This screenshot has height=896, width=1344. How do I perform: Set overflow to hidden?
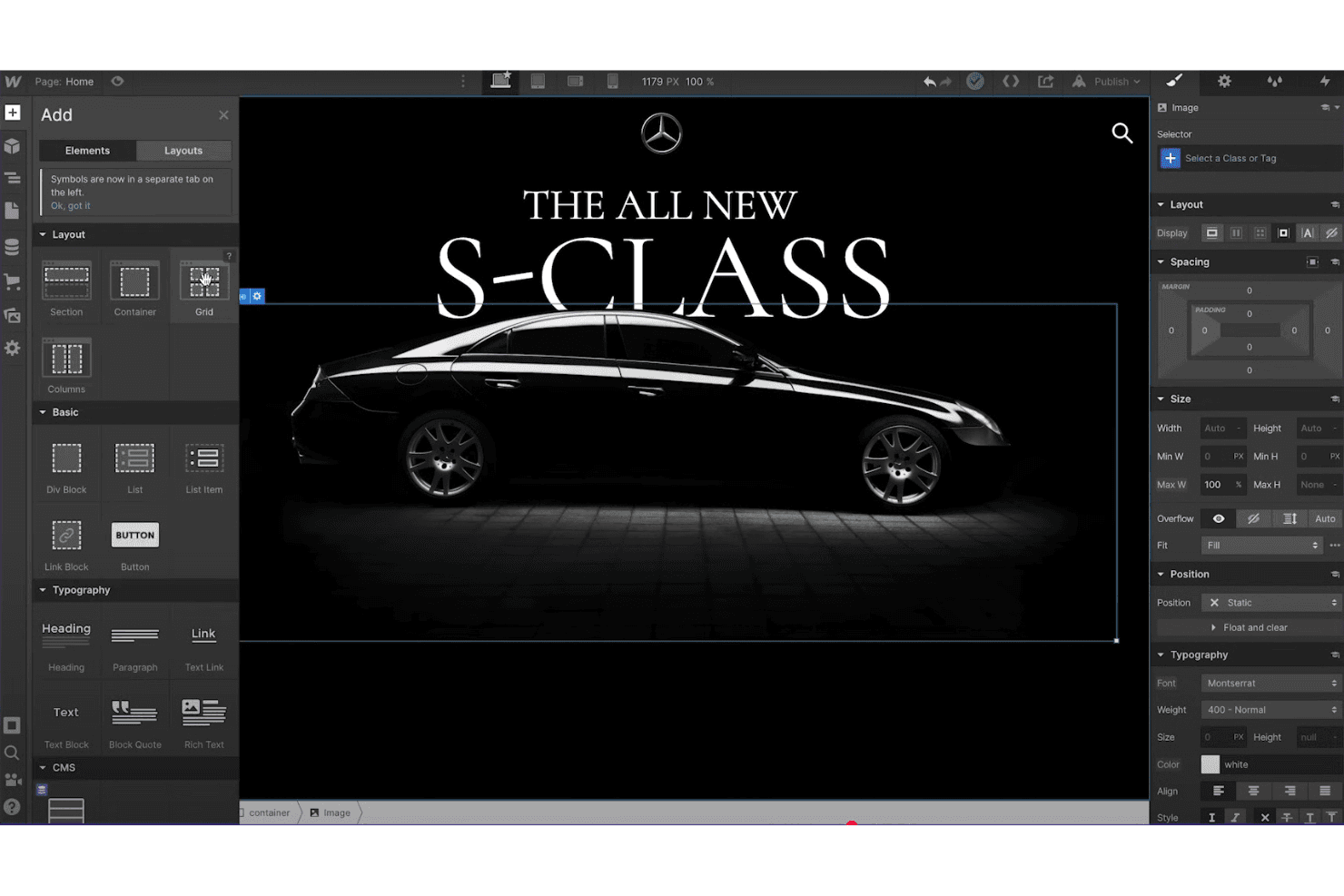click(x=1253, y=519)
